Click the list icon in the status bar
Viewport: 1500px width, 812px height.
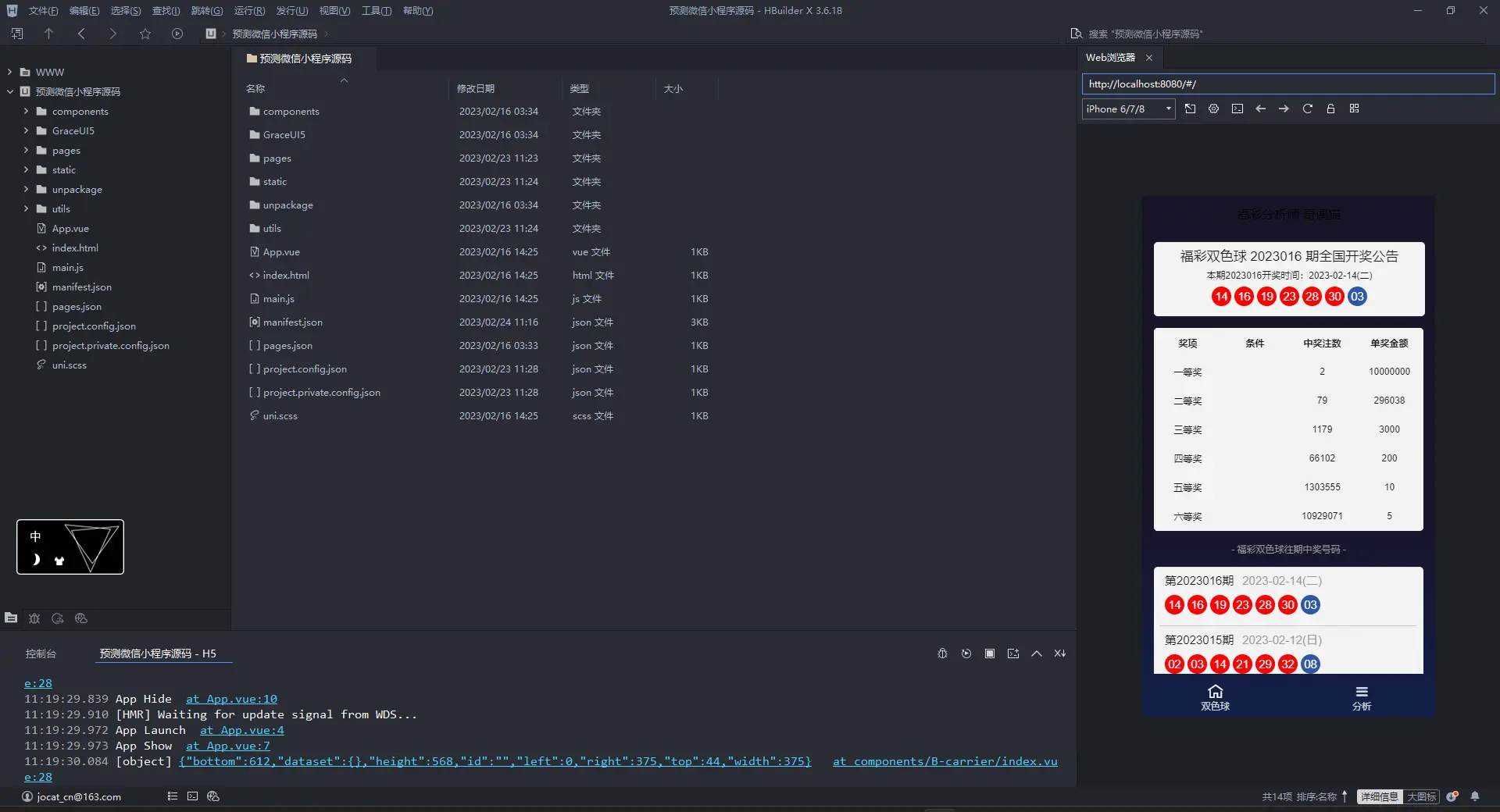[x=172, y=796]
